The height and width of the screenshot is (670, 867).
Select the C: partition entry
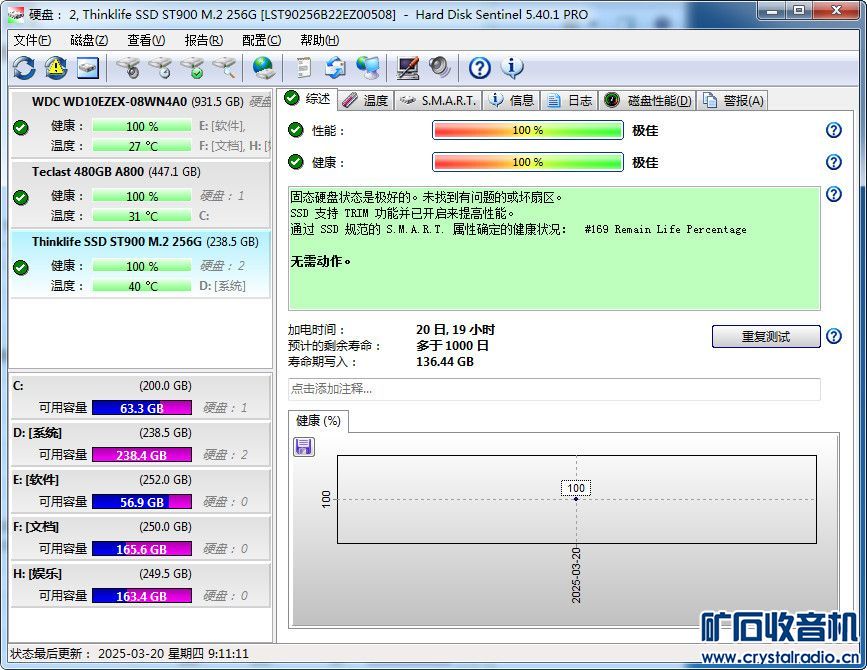142,397
